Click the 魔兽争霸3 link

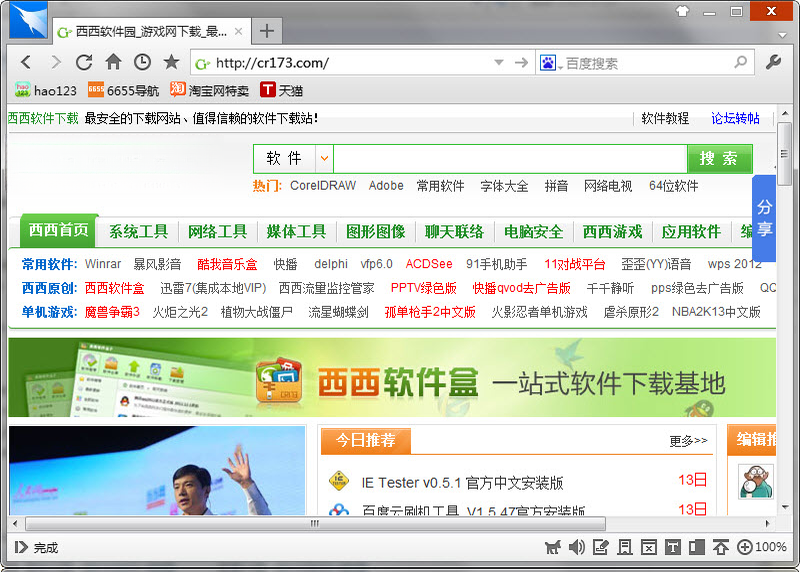[x=112, y=312]
